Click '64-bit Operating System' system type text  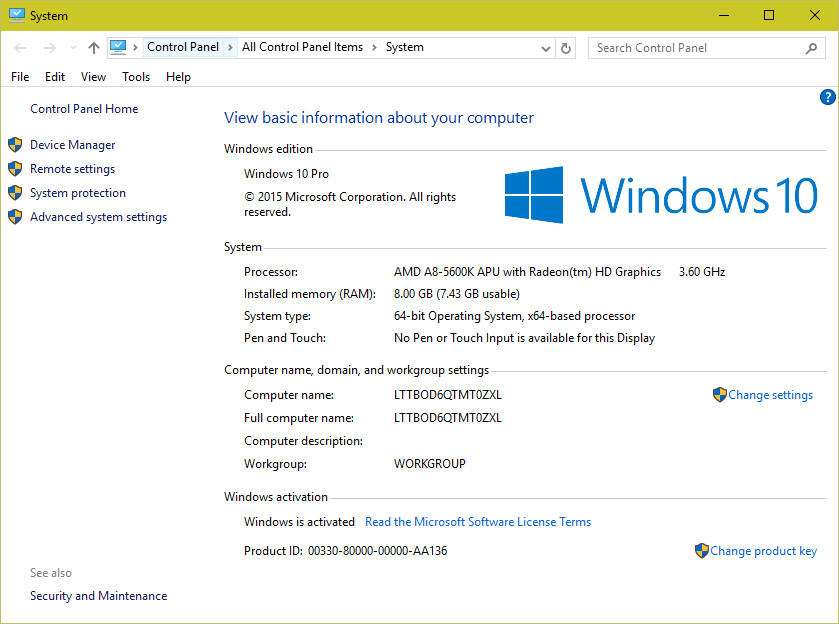pyautogui.click(x=457, y=316)
